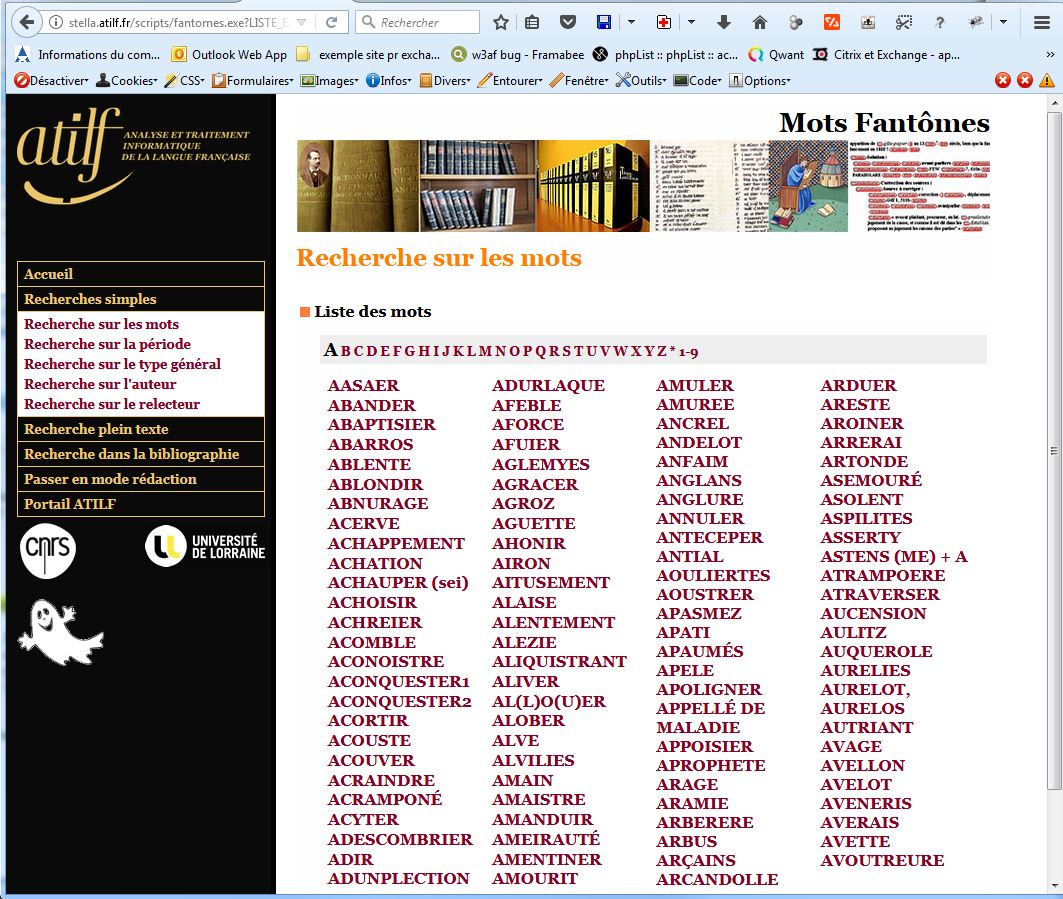This screenshot has width=1063, height=899.
Task: Open the hamburger menu icon
Action: [x=1042, y=22]
